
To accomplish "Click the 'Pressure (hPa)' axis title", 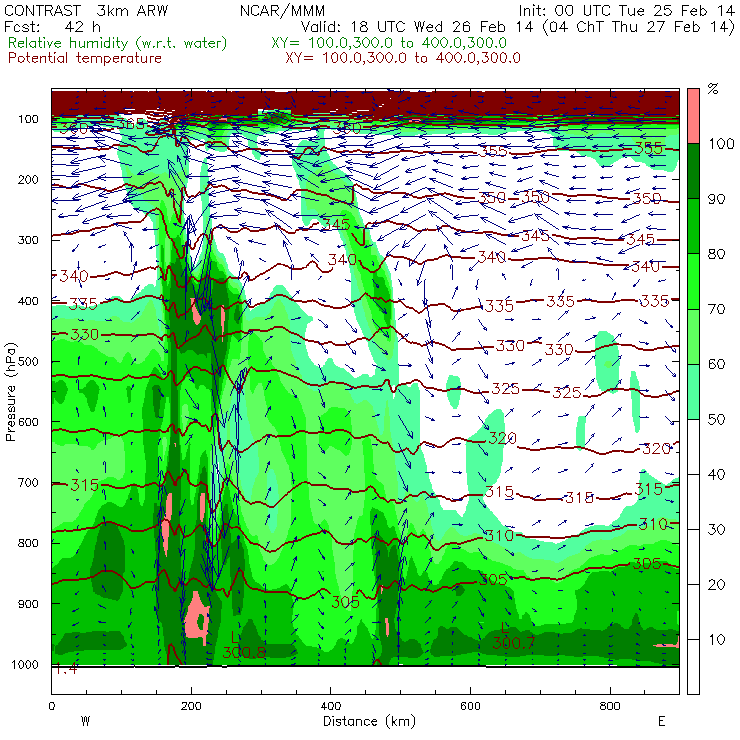I will click(10, 392).
